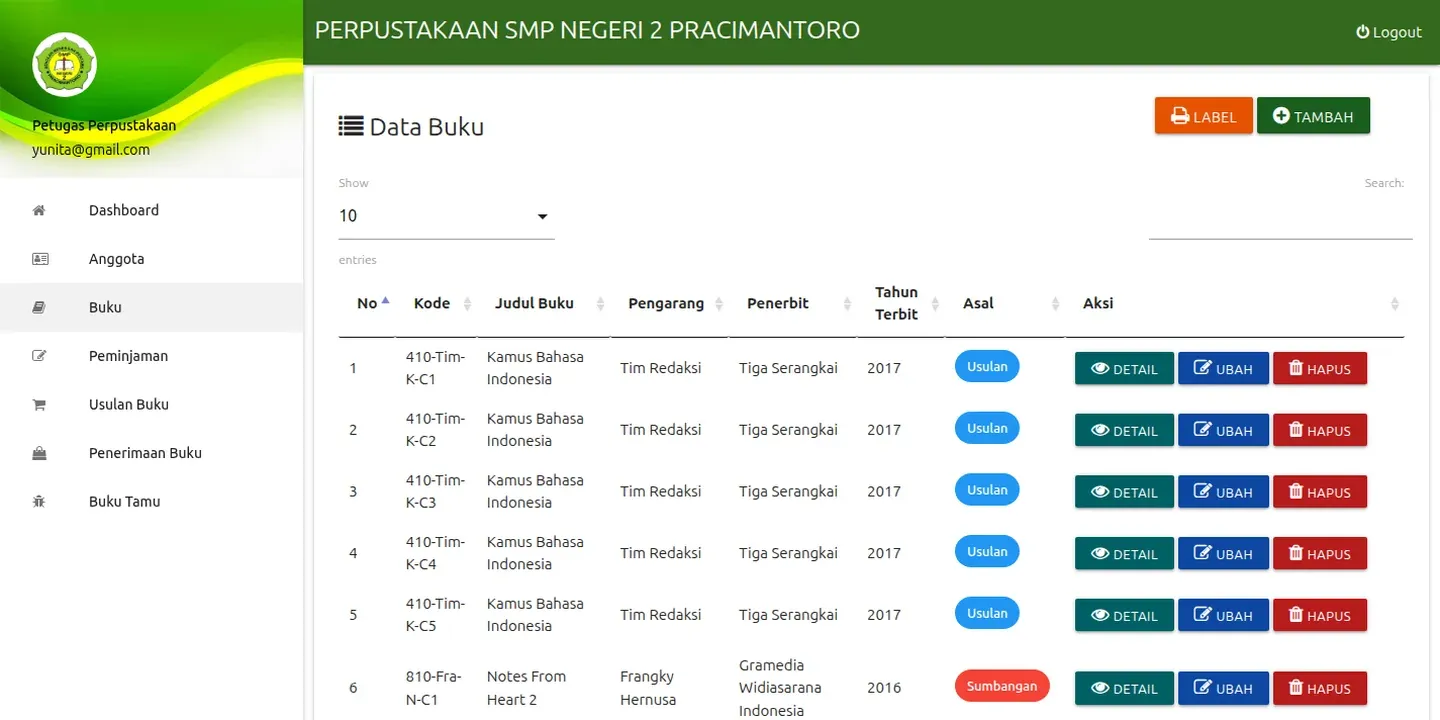Open the Penerimaan Buku menu
This screenshot has height=720, width=1440.
pyautogui.click(x=152, y=453)
